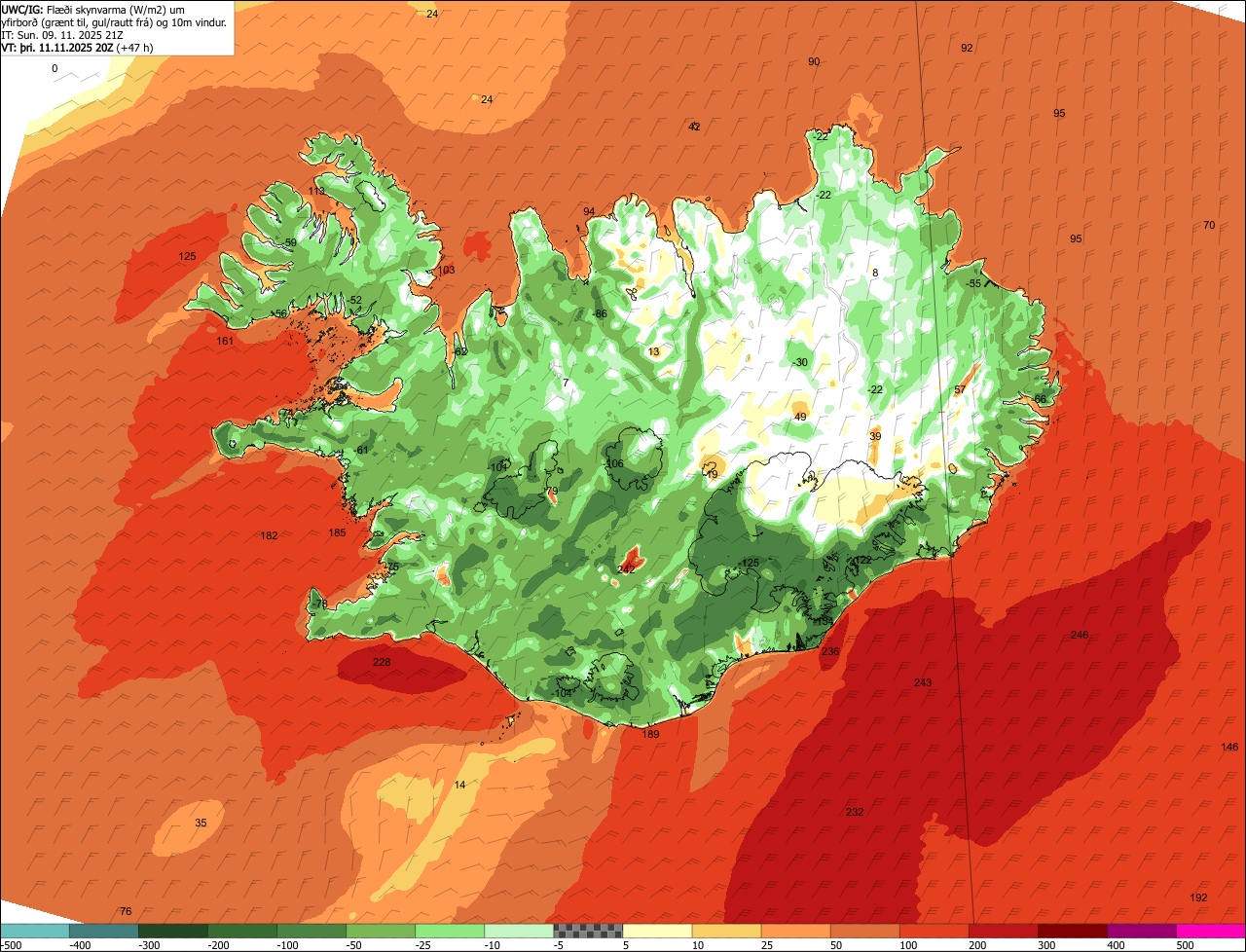Pick the yellow-orange 10 to 25 legend swatch
The width and height of the screenshot is (1246, 952).
726,931
